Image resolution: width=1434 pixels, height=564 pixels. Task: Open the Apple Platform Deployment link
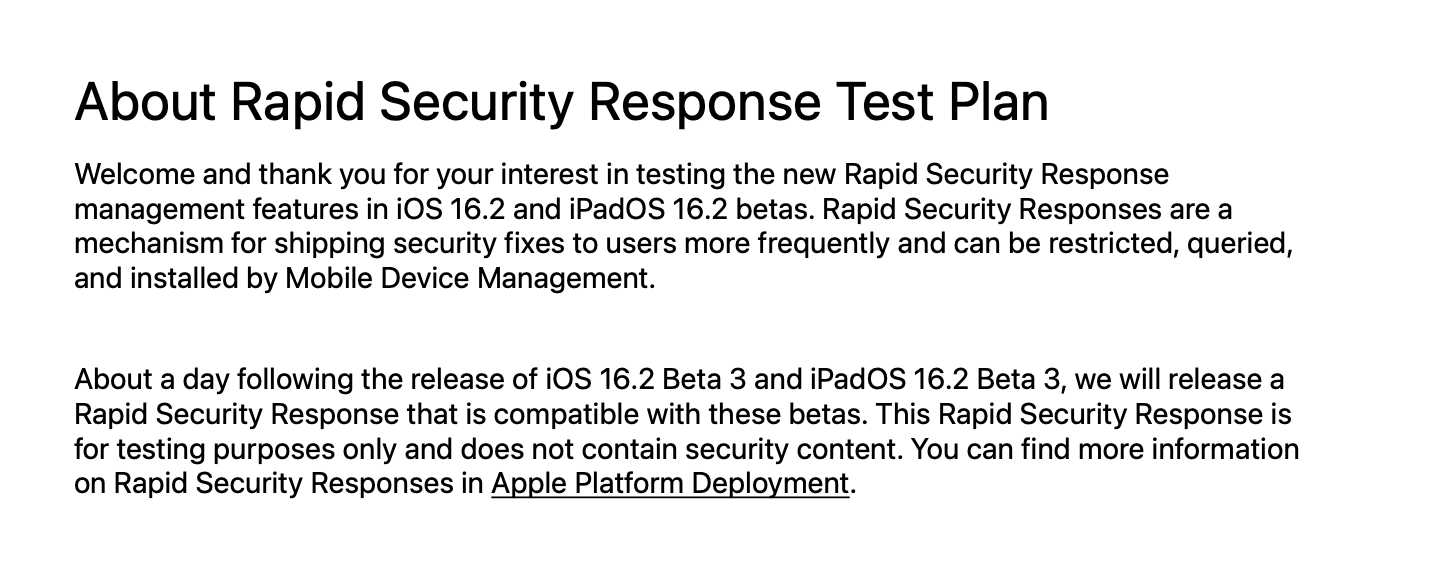(x=669, y=484)
